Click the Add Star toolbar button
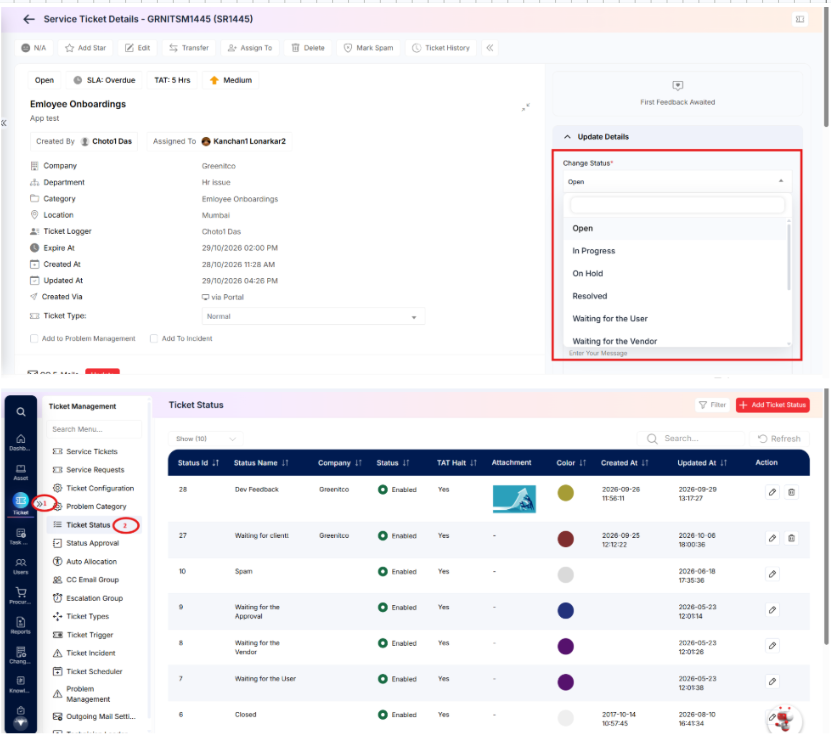 click(x=85, y=48)
